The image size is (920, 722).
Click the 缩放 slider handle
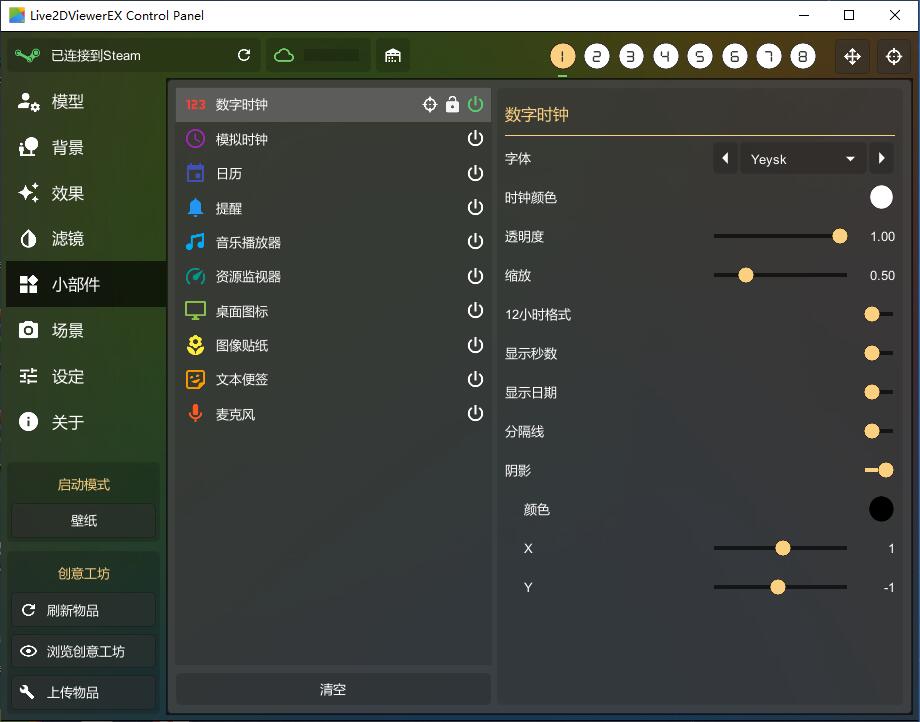click(746, 275)
